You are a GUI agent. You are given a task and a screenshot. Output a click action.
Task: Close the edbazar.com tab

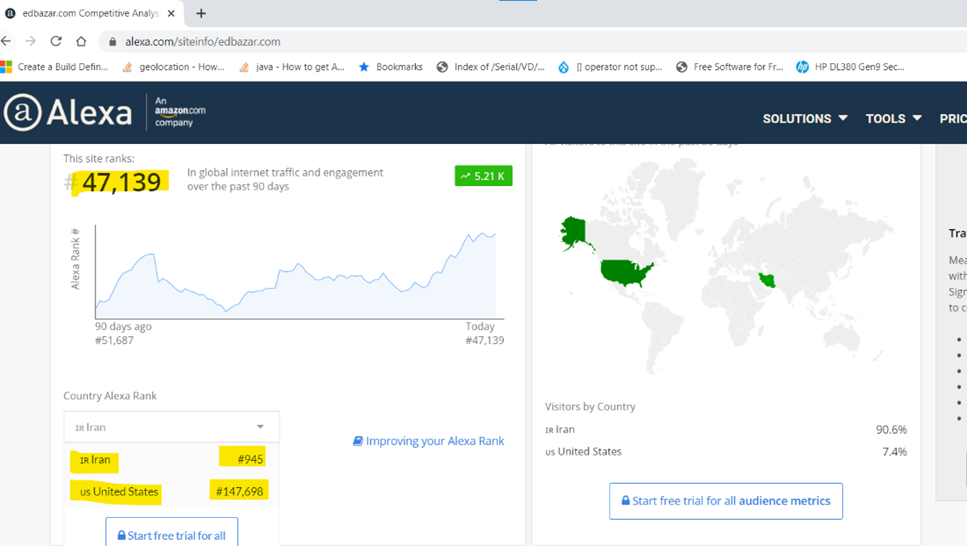point(171,14)
